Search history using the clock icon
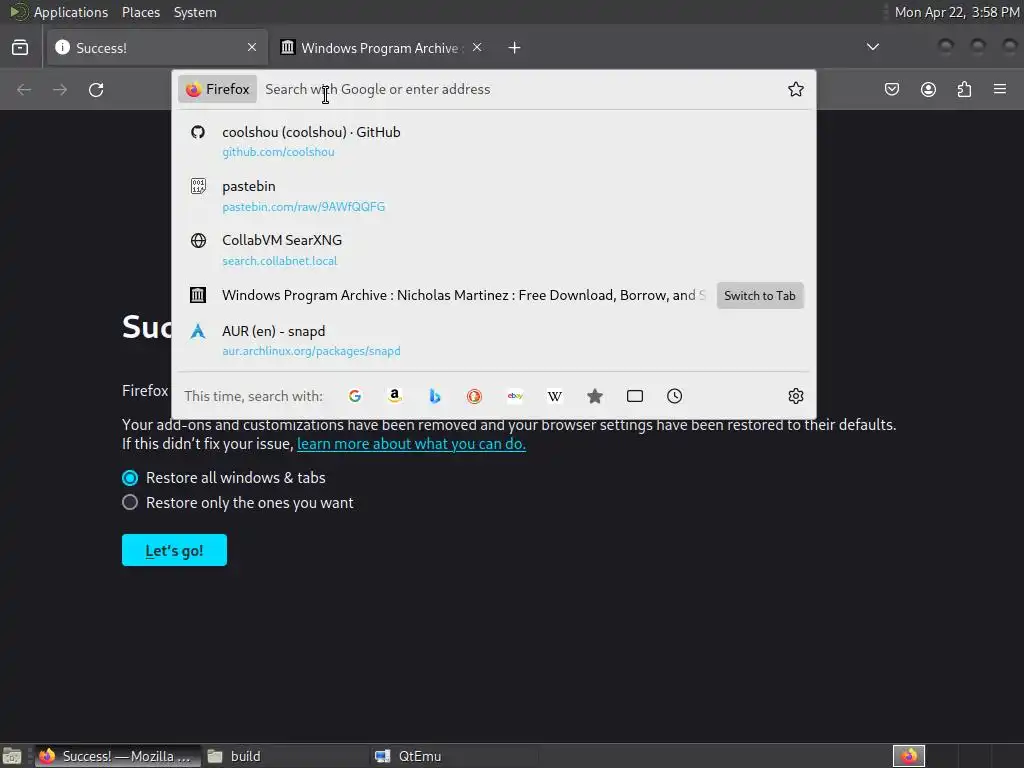Image resolution: width=1024 pixels, height=768 pixels. coord(675,396)
